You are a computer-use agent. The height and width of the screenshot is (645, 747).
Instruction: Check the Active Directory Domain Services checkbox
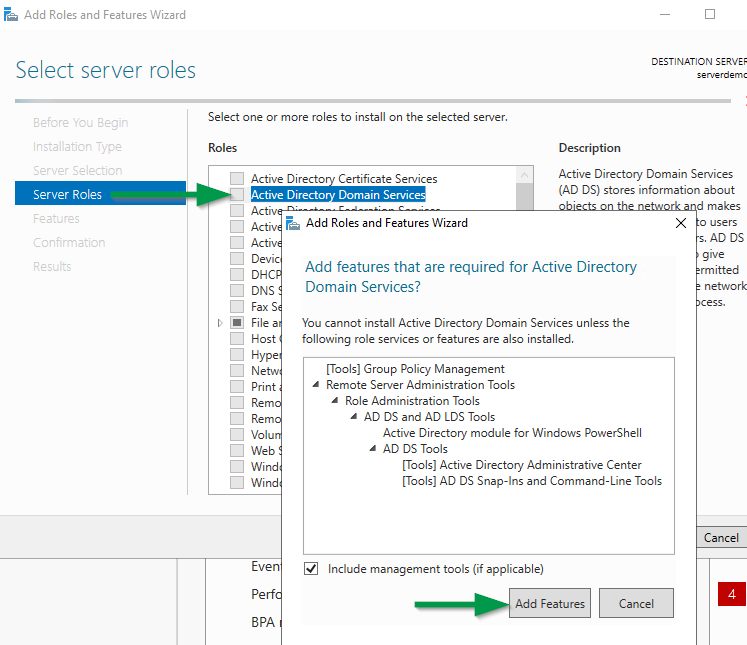[x=237, y=195]
